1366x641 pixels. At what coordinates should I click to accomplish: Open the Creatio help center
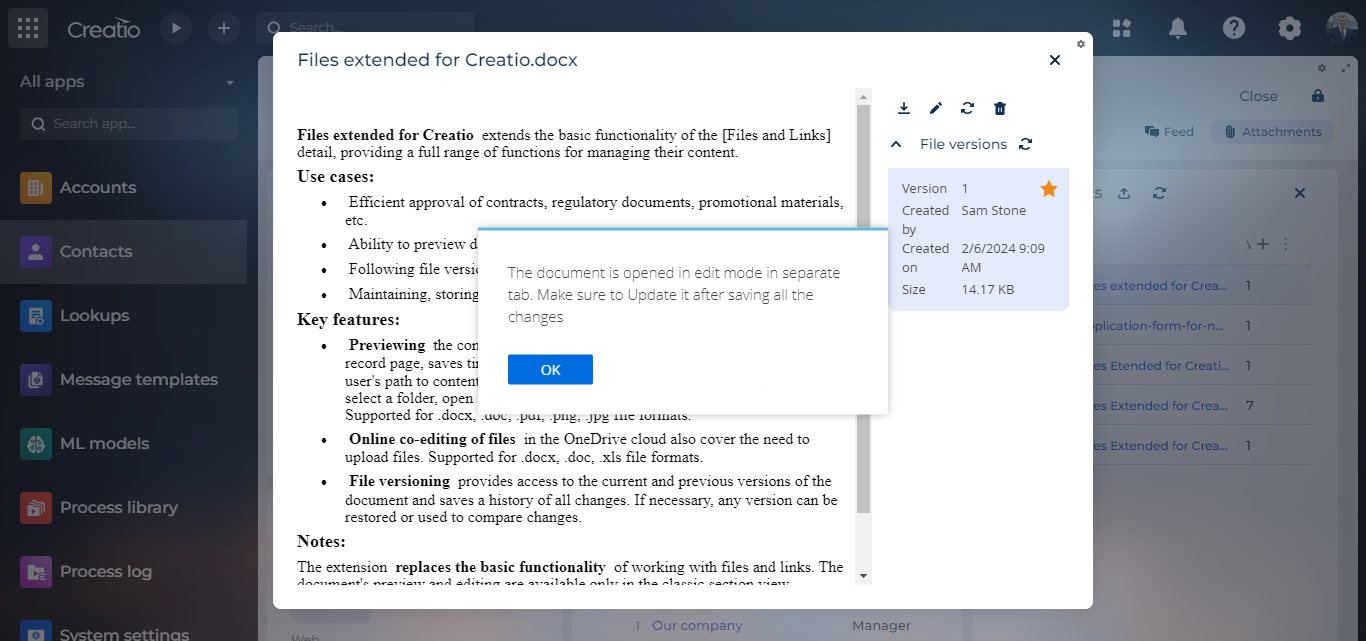[x=1233, y=28]
